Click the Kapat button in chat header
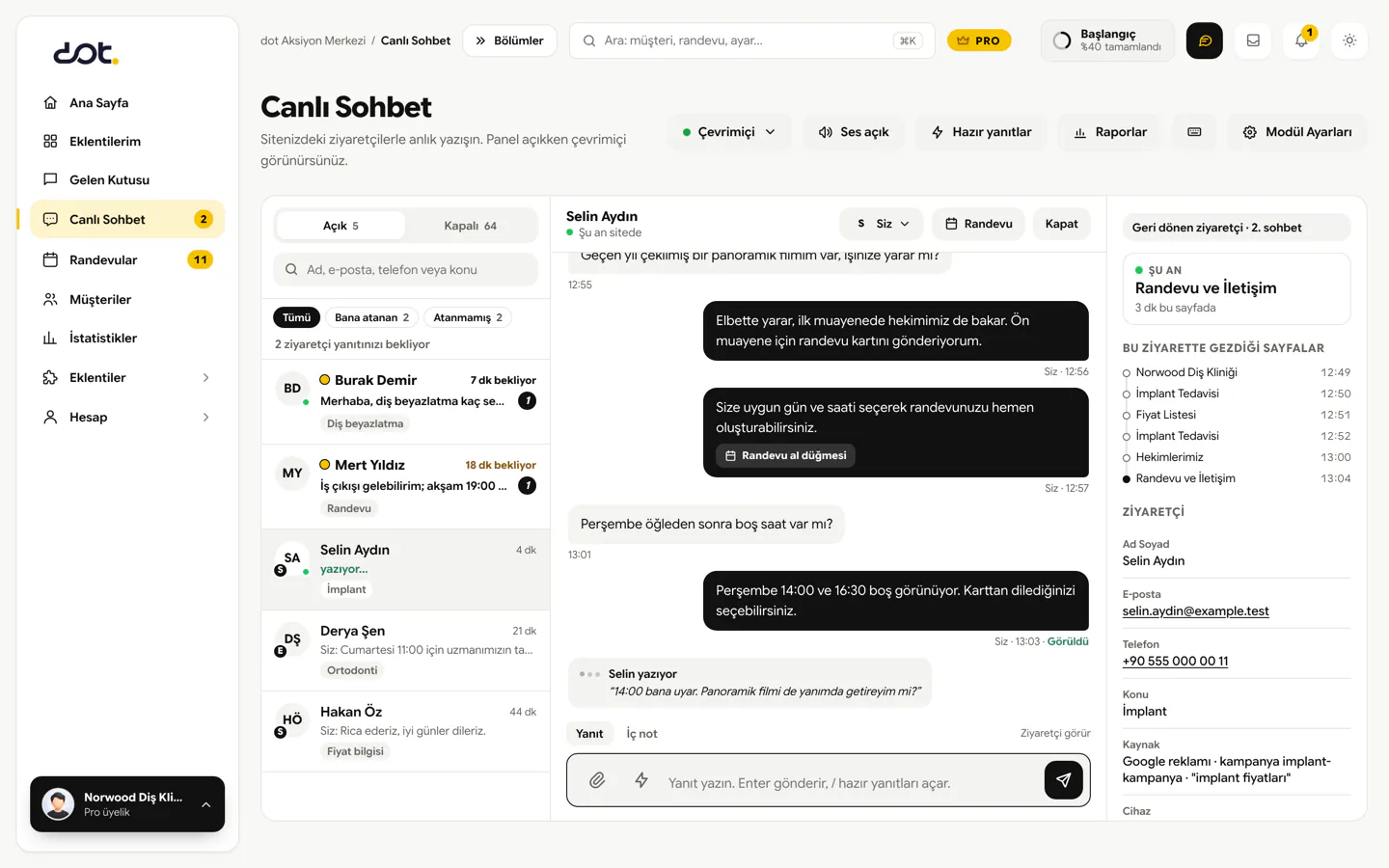 coord(1061,224)
